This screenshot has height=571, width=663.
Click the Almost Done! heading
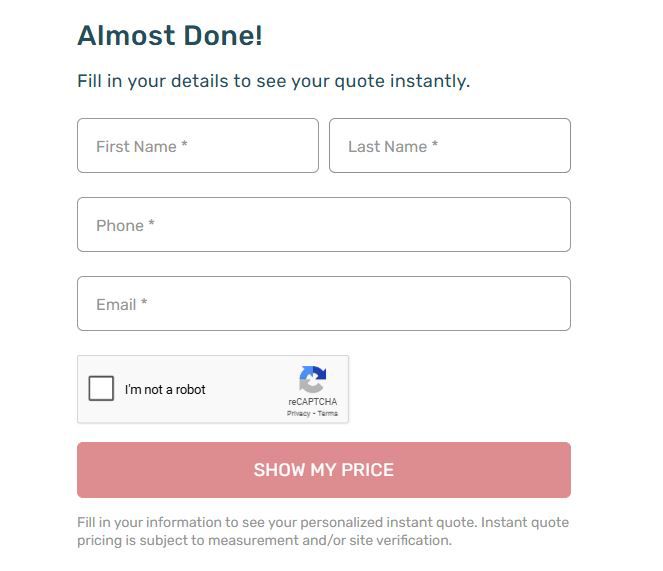tap(170, 35)
